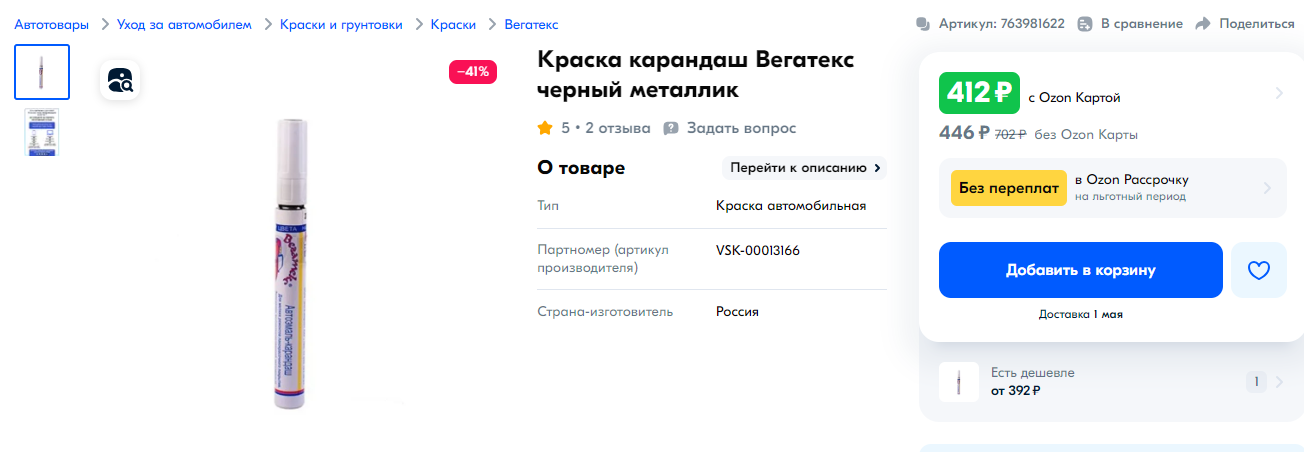Open Перейти к описанию link

pos(804,168)
